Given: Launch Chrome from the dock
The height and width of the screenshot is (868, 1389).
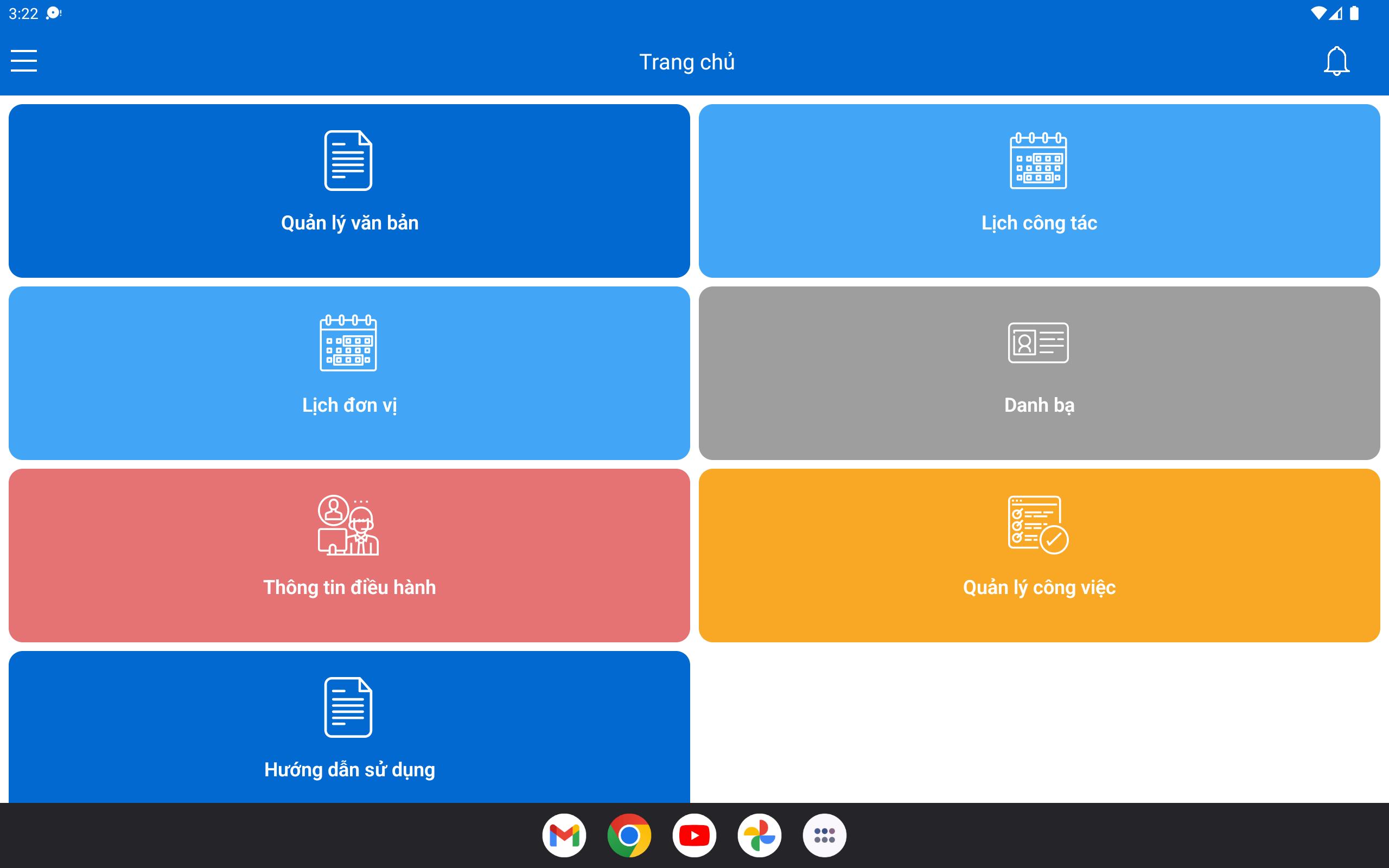Looking at the screenshot, I should 629,835.
